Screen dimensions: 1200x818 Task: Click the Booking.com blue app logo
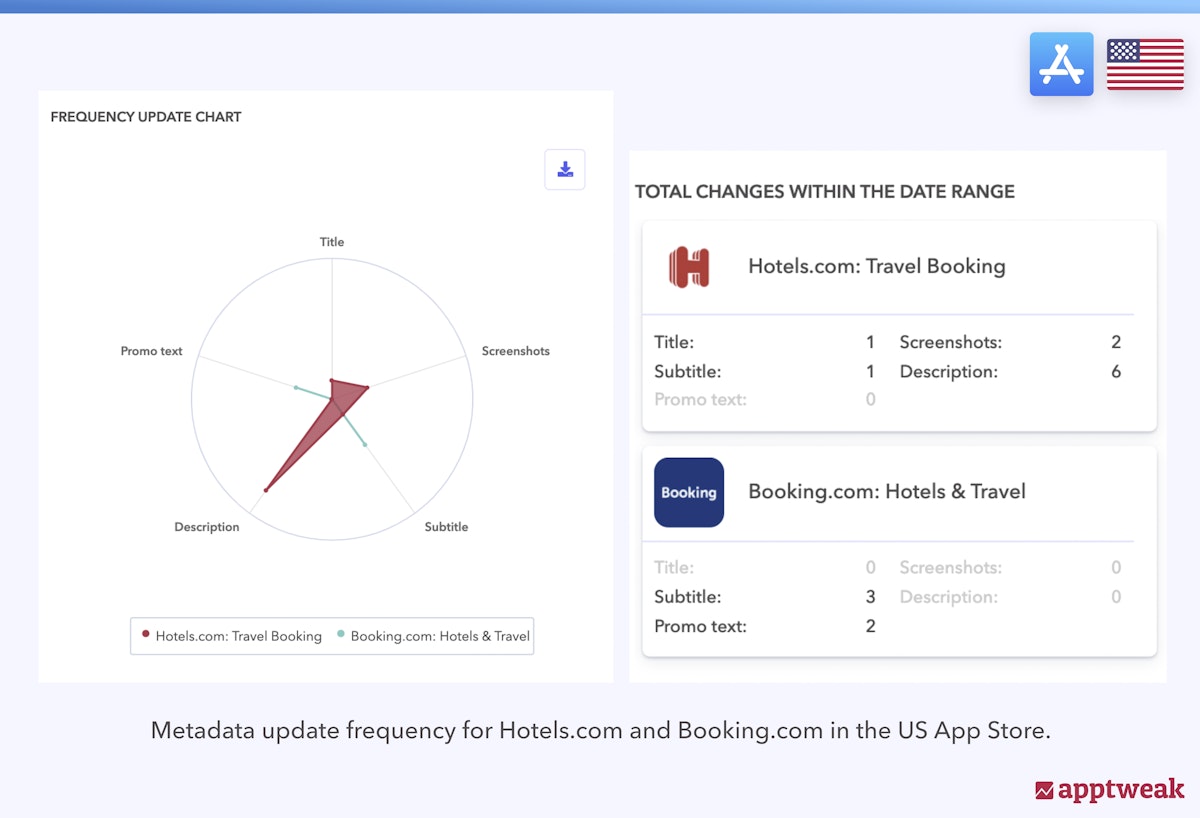coord(689,492)
